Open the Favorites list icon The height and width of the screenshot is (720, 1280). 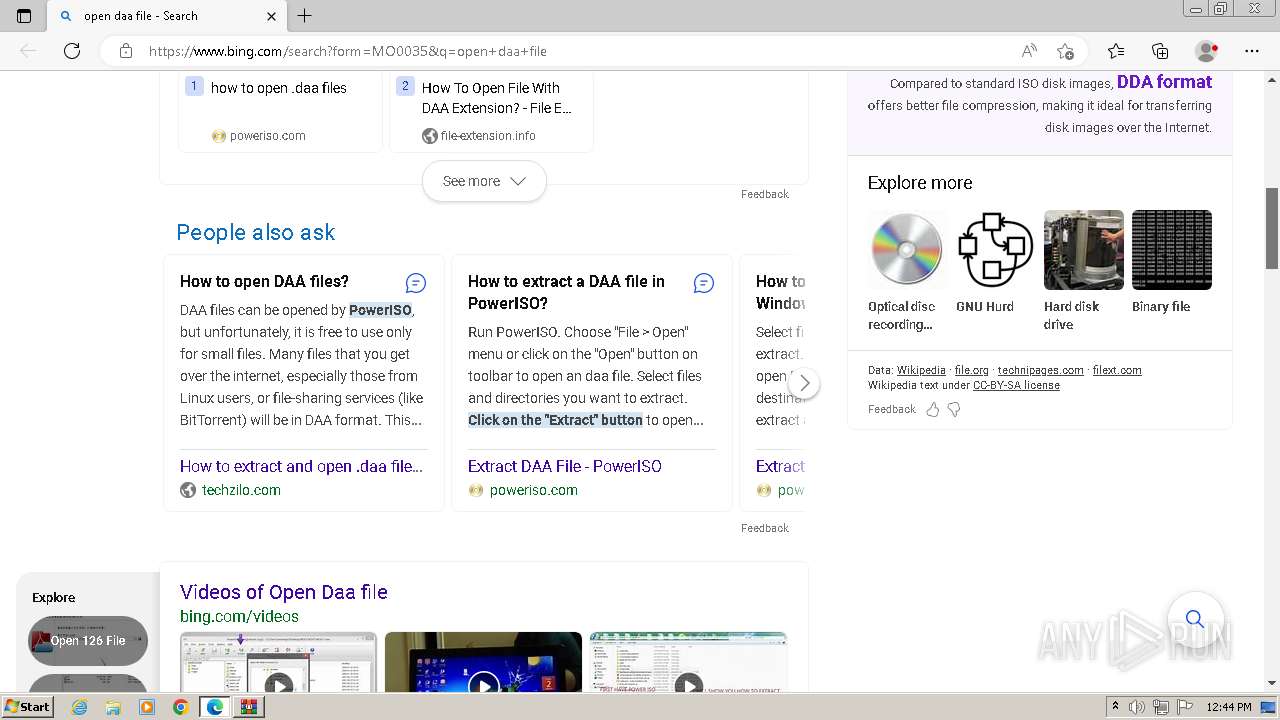point(1116,51)
